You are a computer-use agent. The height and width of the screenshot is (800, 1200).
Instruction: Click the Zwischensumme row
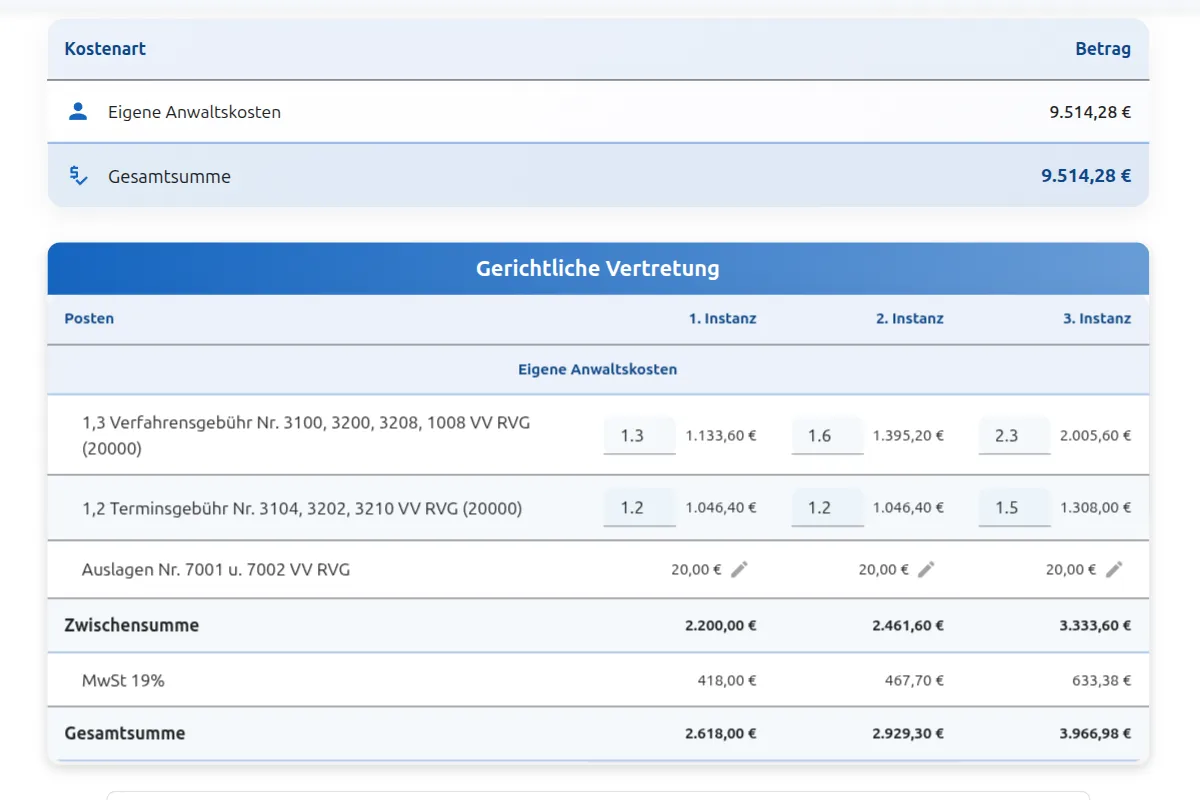coord(132,625)
